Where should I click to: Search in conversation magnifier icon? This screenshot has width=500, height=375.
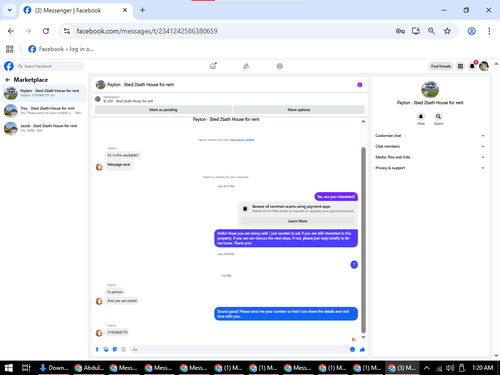coord(438,116)
